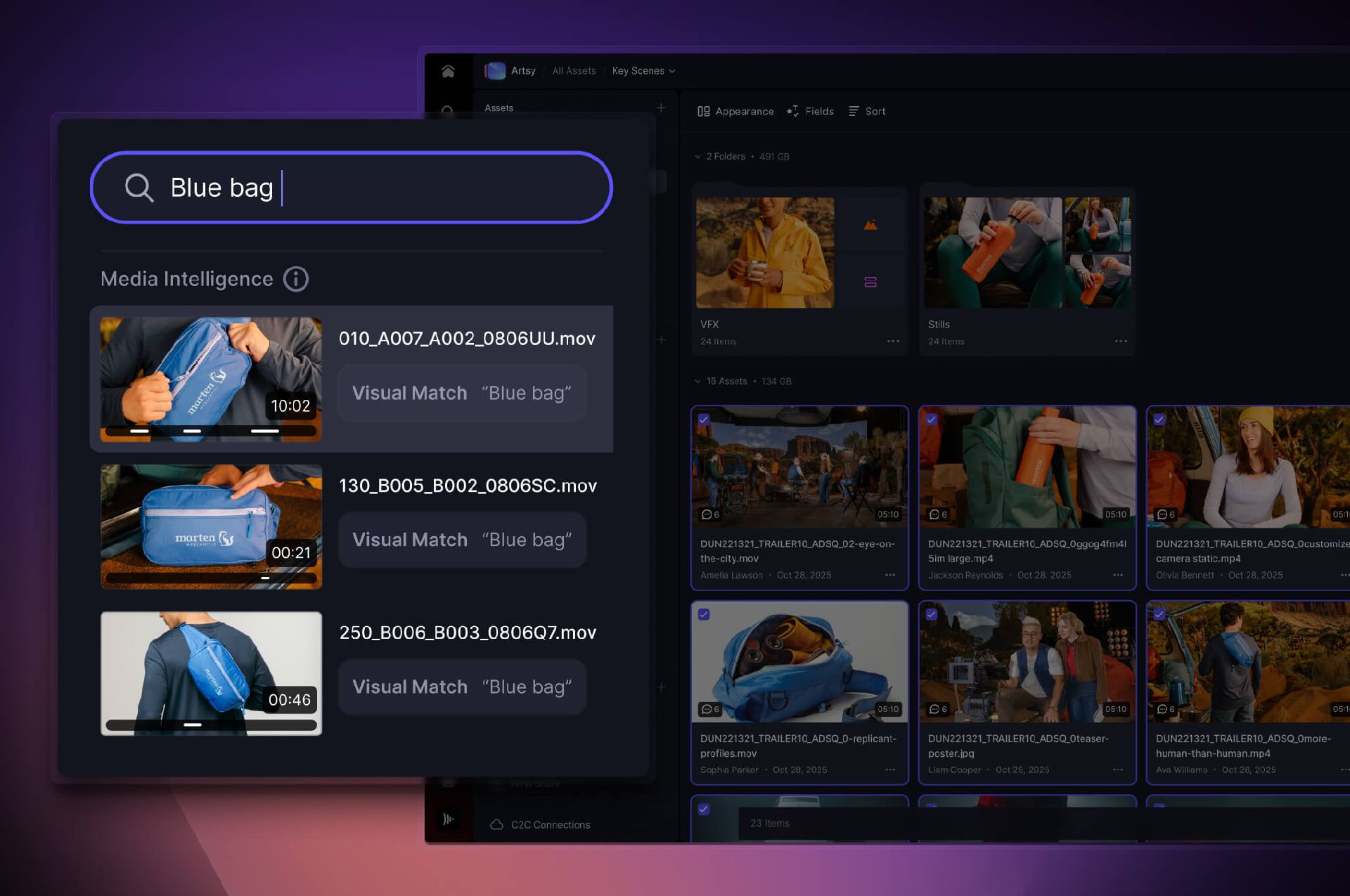
Task: Collapse the 18 Assets section
Action: [x=697, y=382]
